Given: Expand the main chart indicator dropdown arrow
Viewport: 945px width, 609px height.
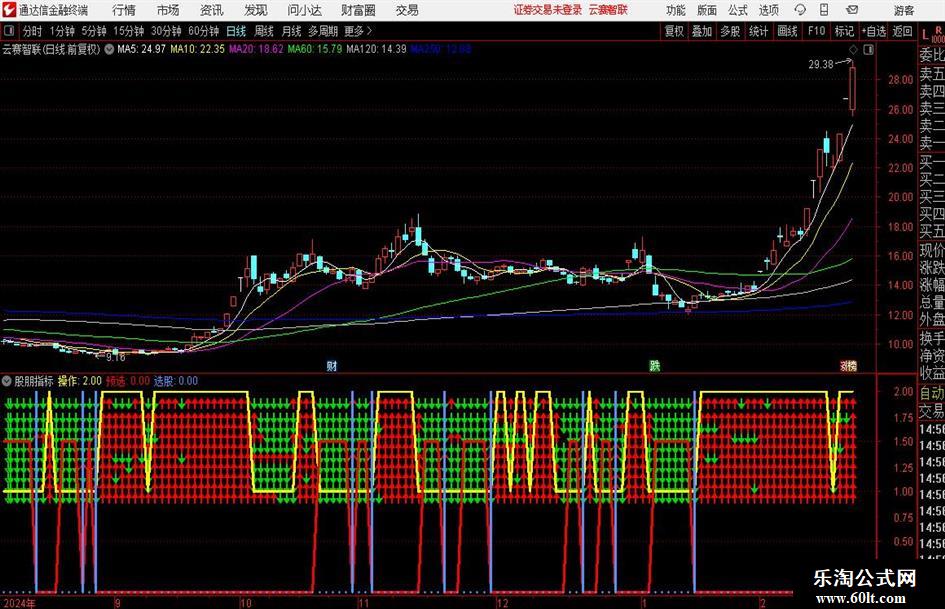Looking at the screenshot, I should (109, 49).
